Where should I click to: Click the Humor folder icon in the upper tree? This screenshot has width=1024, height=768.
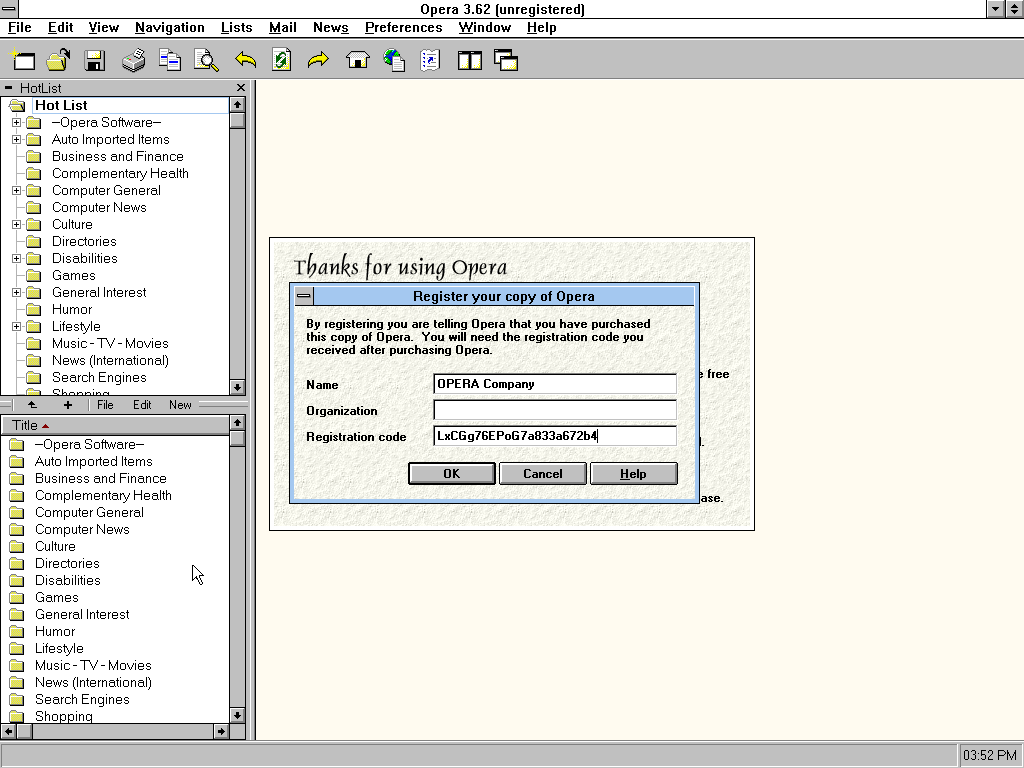(33, 310)
